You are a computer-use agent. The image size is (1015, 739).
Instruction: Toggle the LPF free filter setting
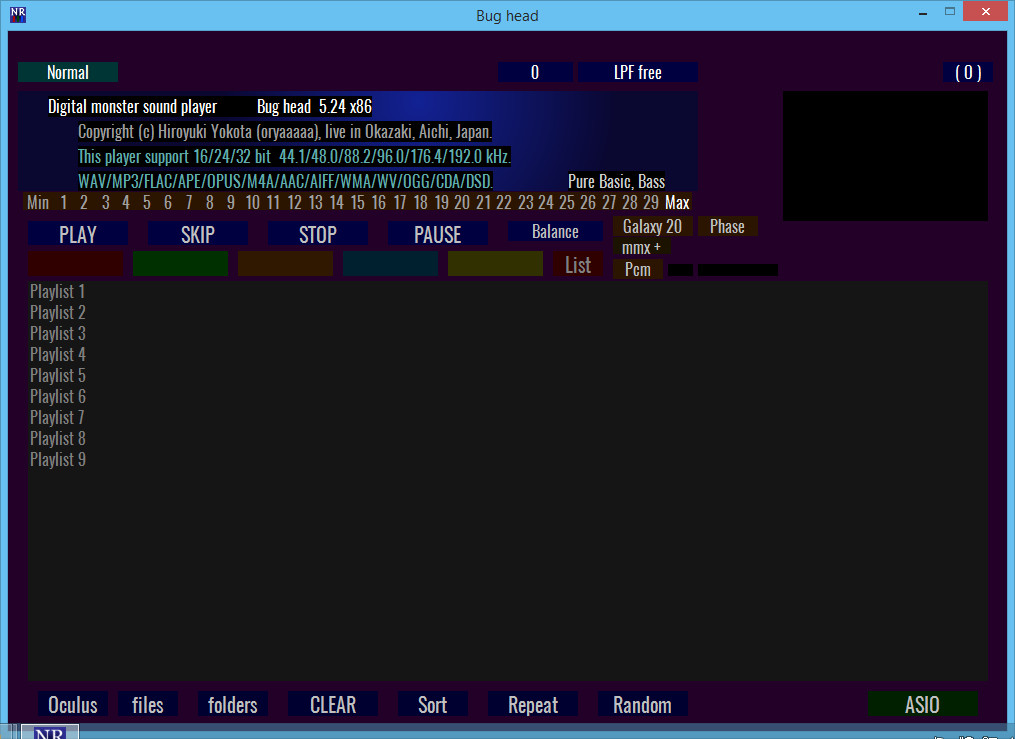coord(638,72)
